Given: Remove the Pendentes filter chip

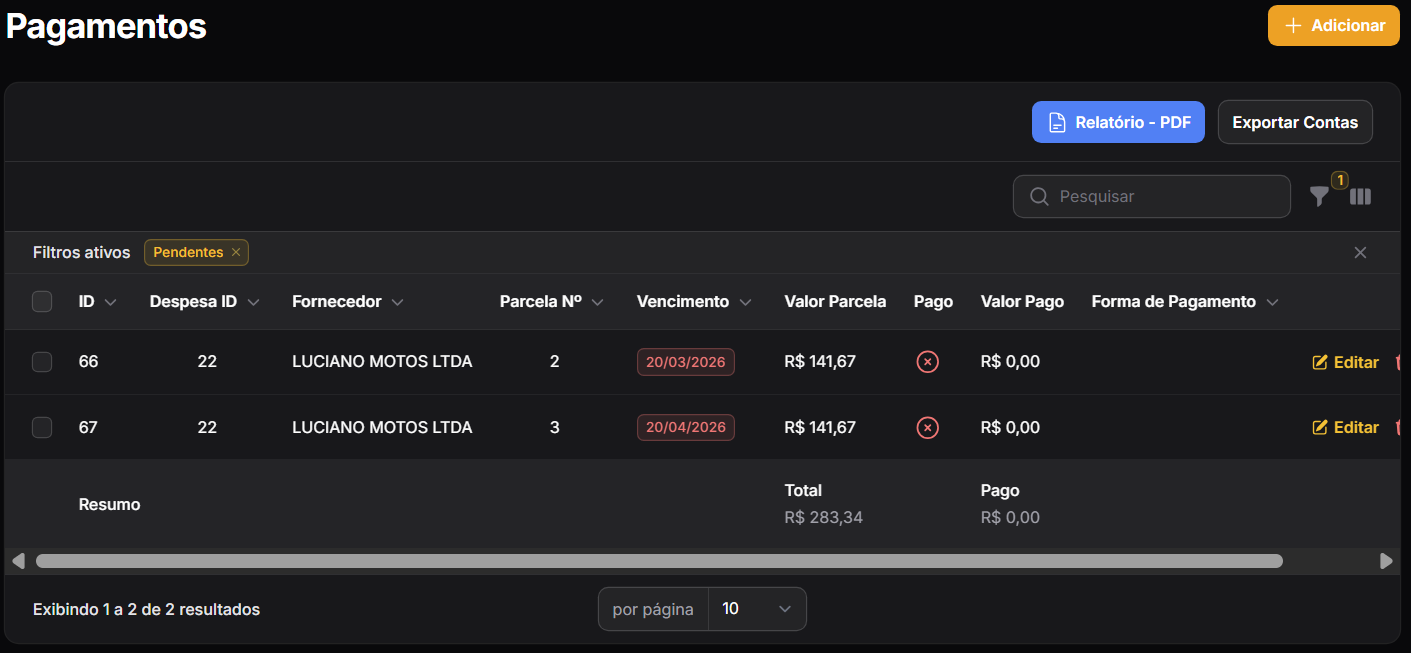Looking at the screenshot, I should point(236,253).
